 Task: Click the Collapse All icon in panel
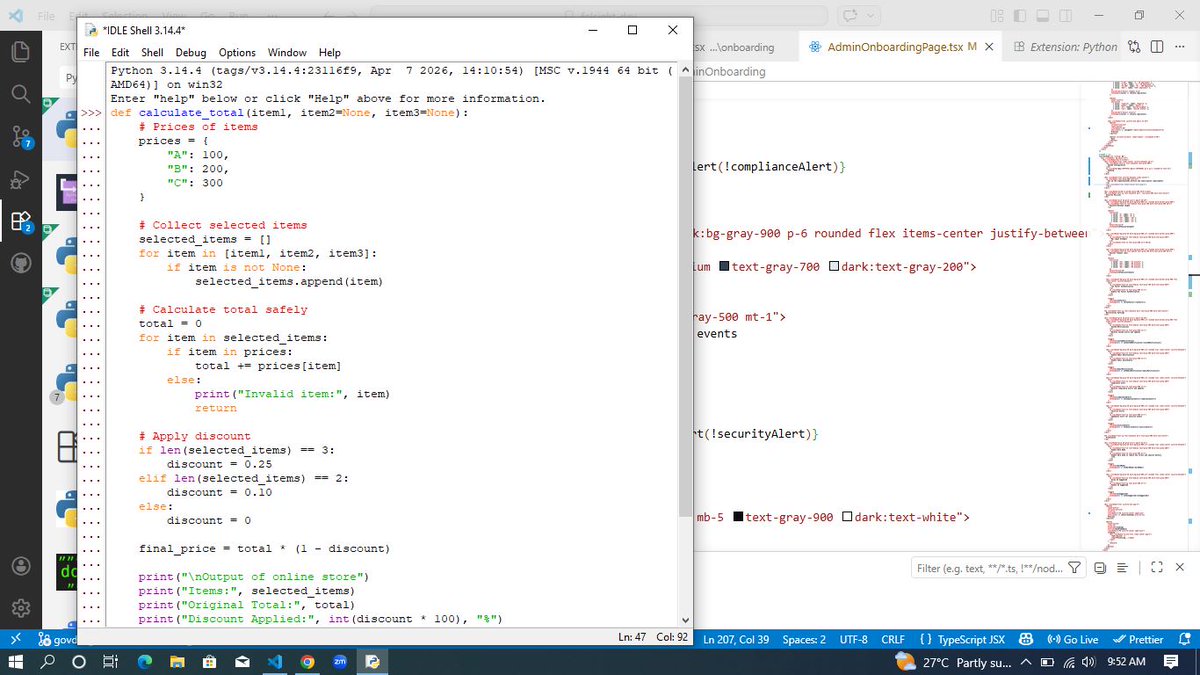click(x=1099, y=568)
